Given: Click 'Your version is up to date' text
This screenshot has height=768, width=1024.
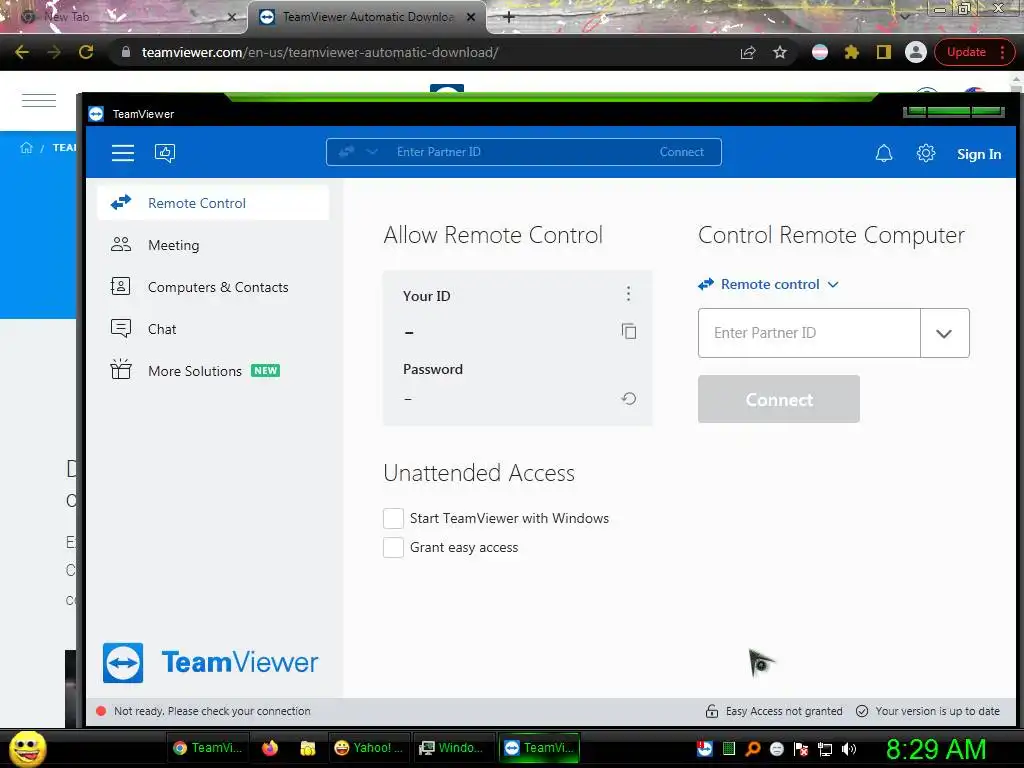Looking at the screenshot, I should (x=937, y=711).
